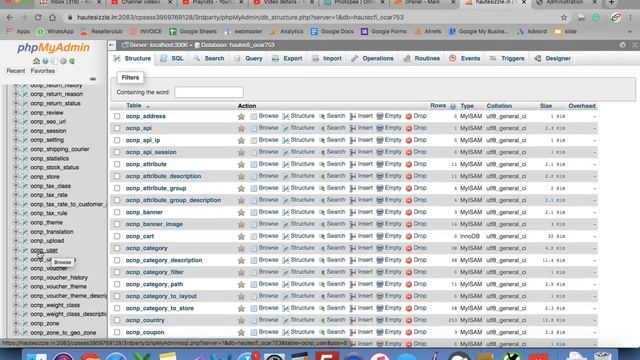Expand ocnp_upload tree node

pos(16,241)
